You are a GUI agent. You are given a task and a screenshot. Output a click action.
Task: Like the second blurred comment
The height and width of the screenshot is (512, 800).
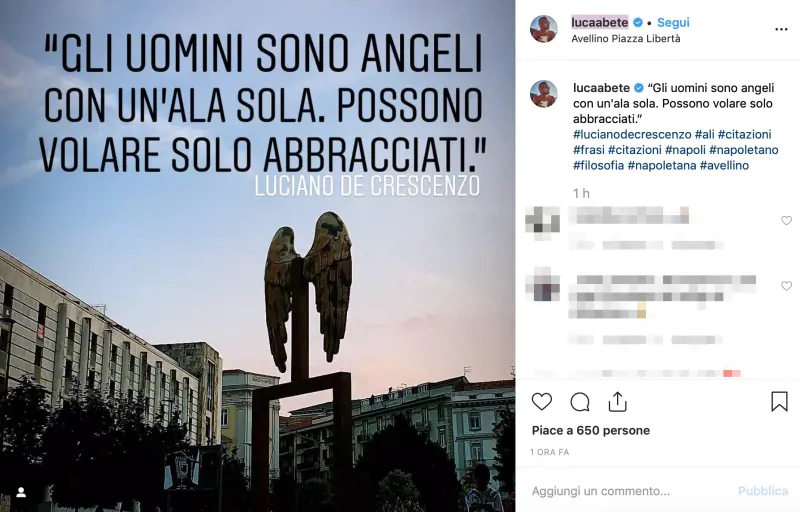786,286
